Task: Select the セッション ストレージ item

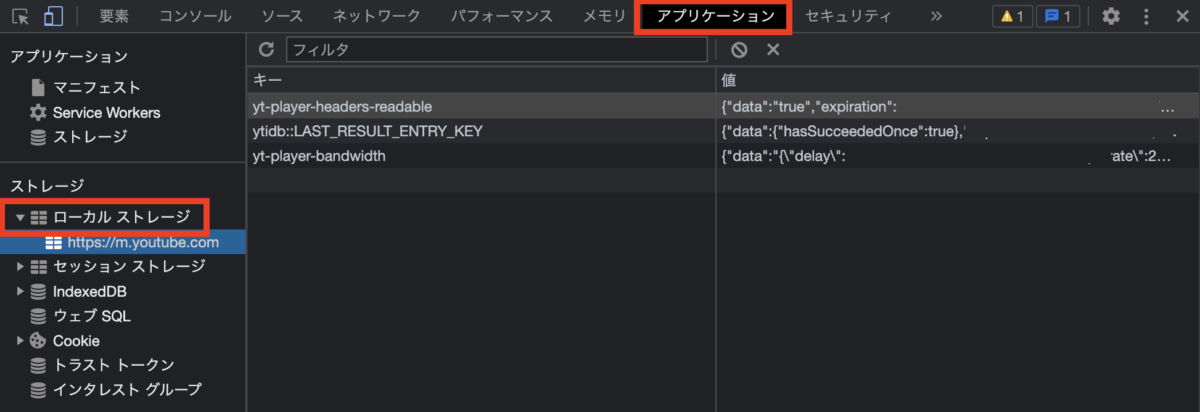Action: point(129,266)
